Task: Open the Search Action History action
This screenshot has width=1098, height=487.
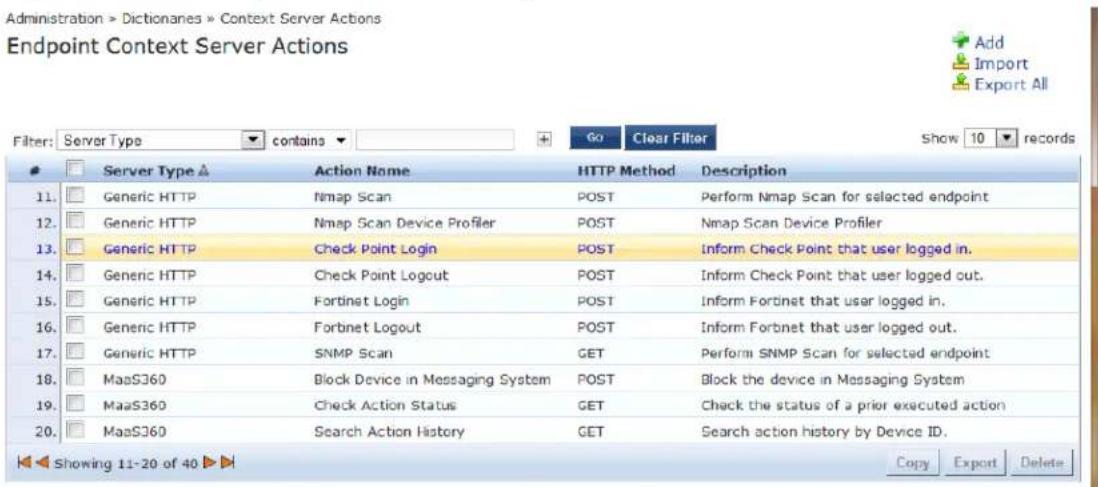Action: (389, 431)
